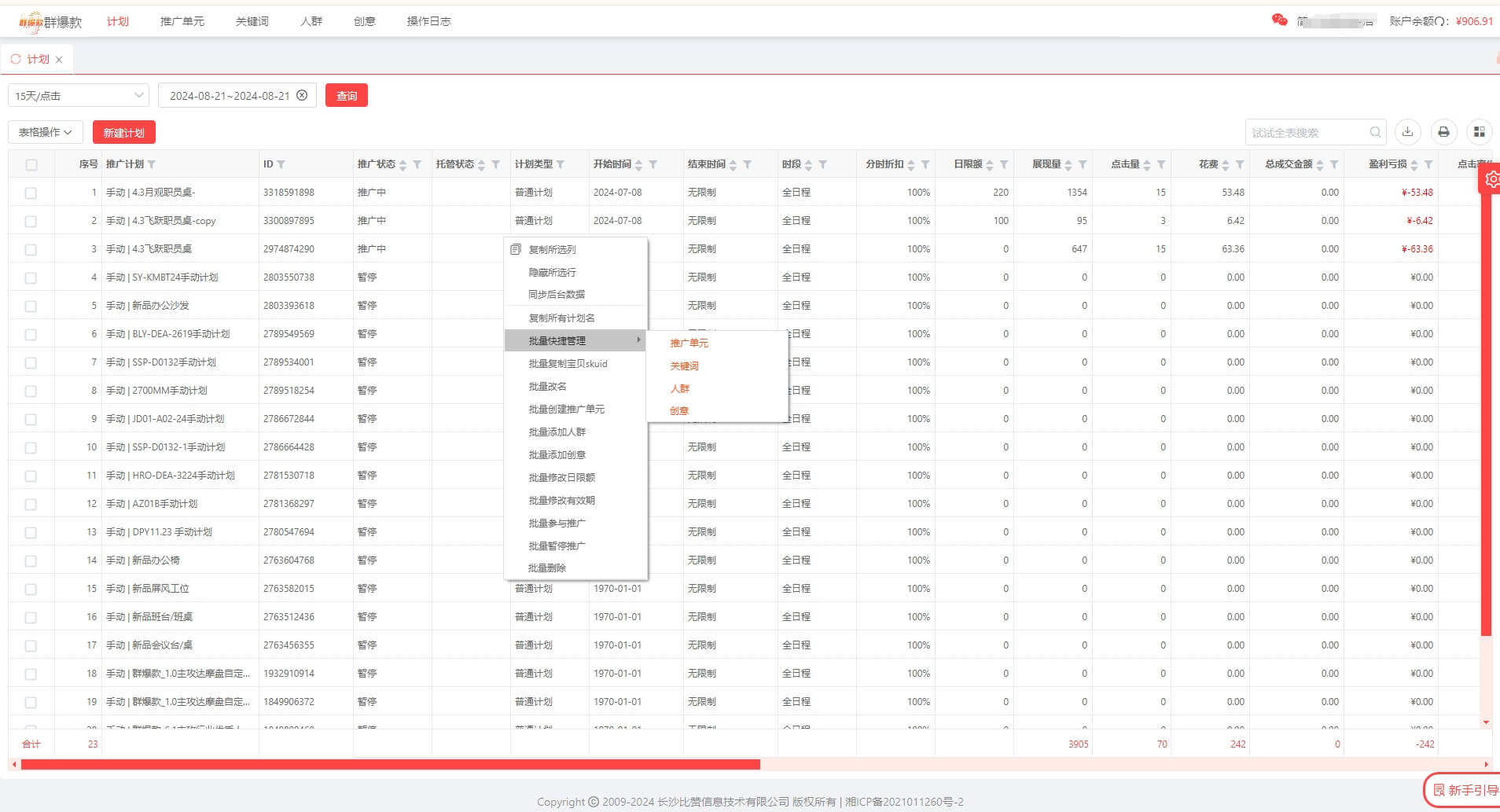This screenshot has width=1500, height=812.
Task: Clear the date range with the X icon
Action: [302, 95]
